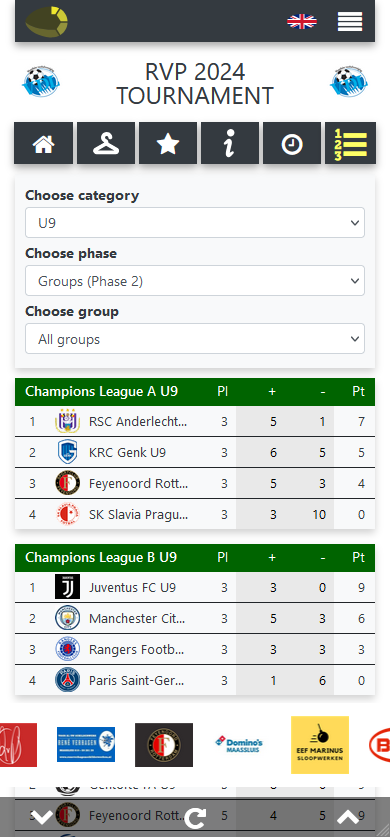Go to the home icon tab
The height and width of the screenshot is (837, 390).
tap(44, 143)
